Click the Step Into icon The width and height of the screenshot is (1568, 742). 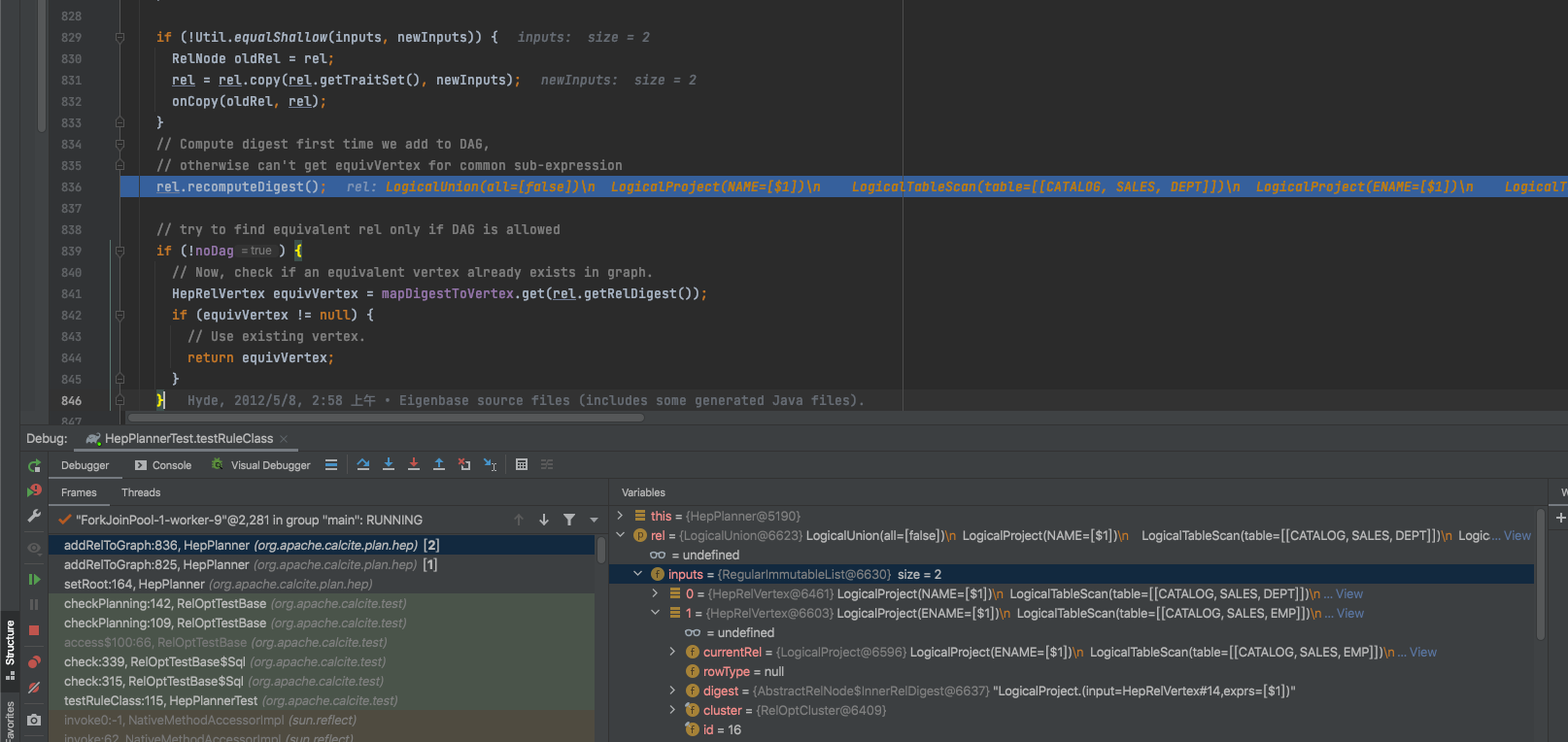[389, 465]
